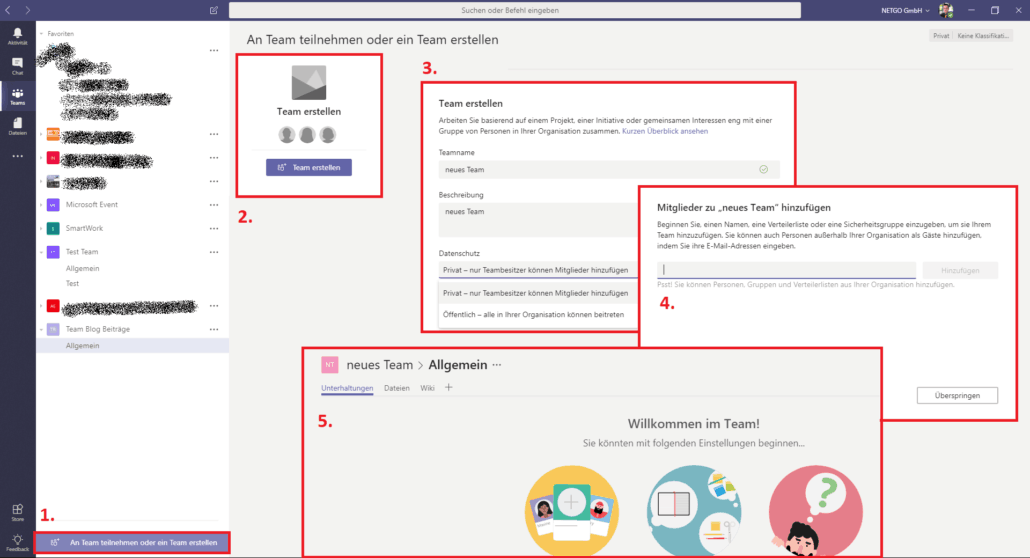Screen dimensions: 1030x558
Task: Click purple Team erstellen button
Action: pos(309,168)
